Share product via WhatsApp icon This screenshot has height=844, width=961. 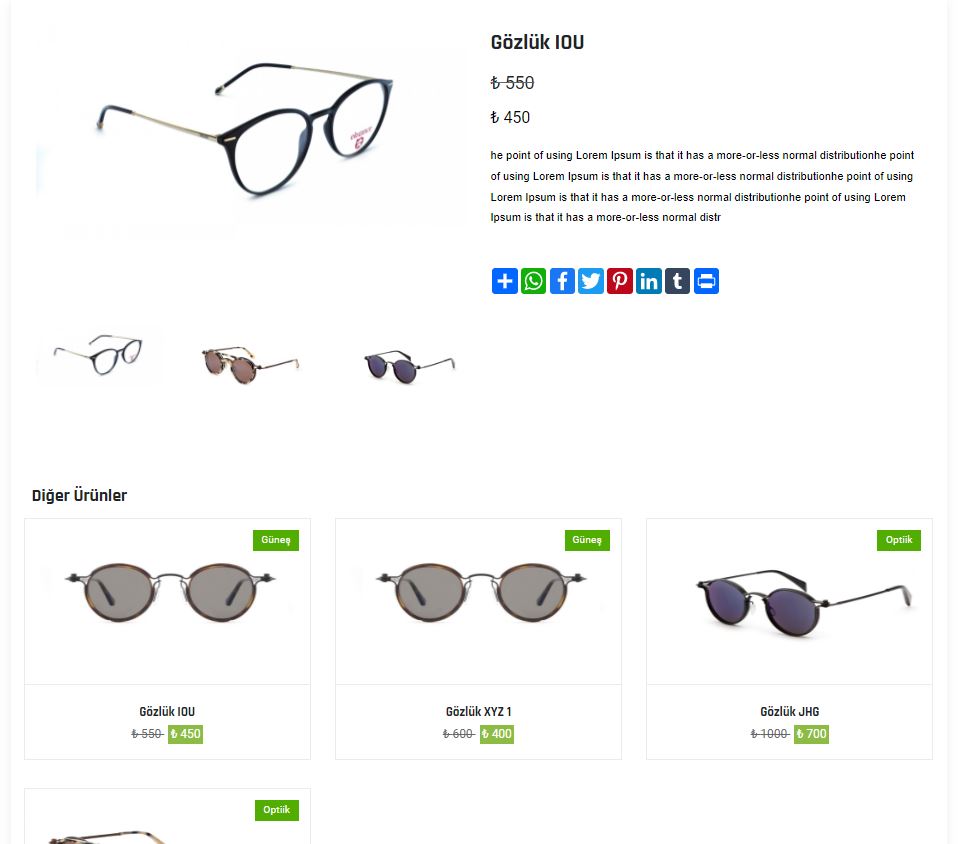pyautogui.click(x=533, y=281)
